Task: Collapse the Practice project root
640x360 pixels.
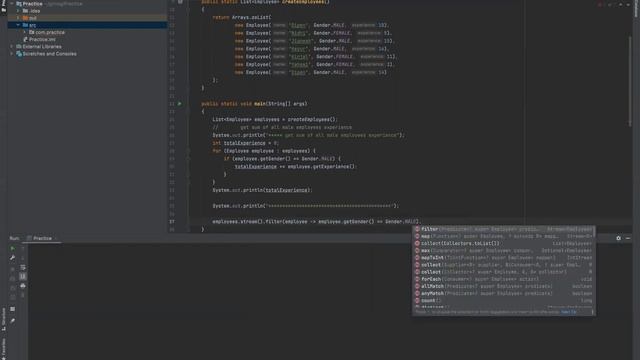Action: pos(12,4)
